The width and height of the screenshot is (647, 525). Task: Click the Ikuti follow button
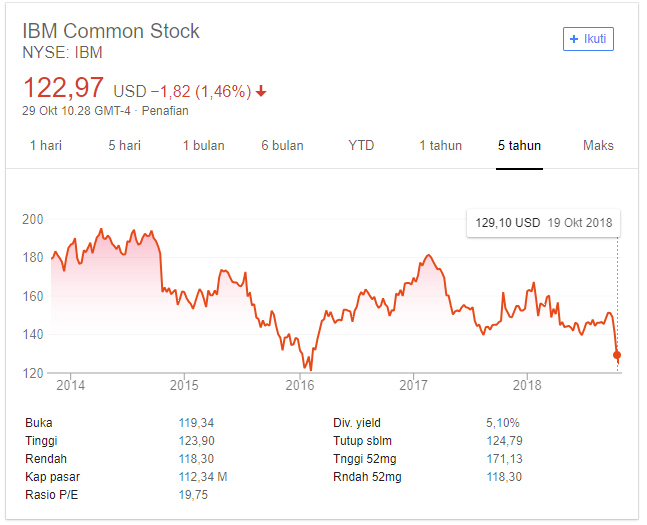coord(588,39)
